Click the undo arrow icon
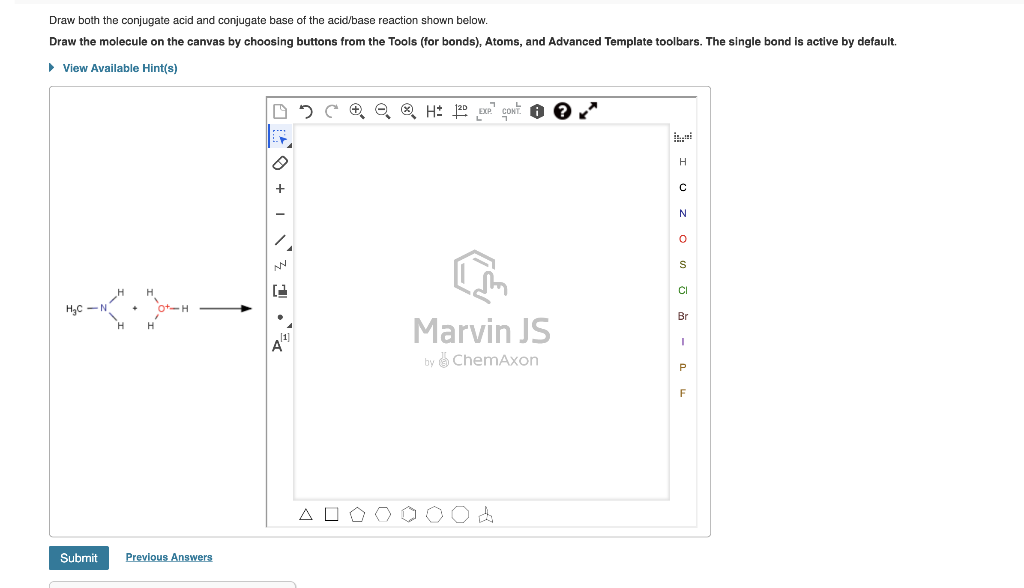 pyautogui.click(x=306, y=111)
